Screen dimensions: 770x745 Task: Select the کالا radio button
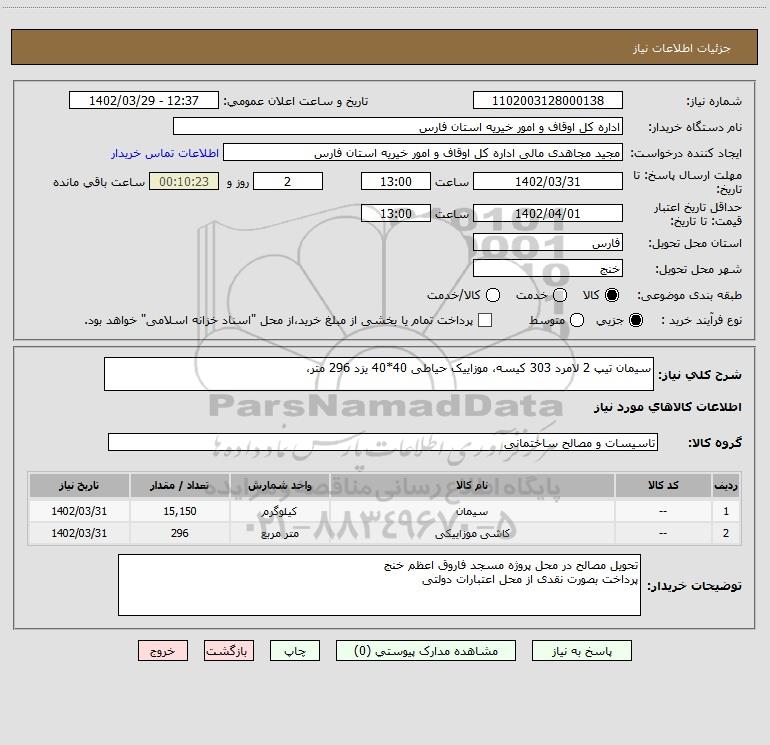click(x=612, y=295)
